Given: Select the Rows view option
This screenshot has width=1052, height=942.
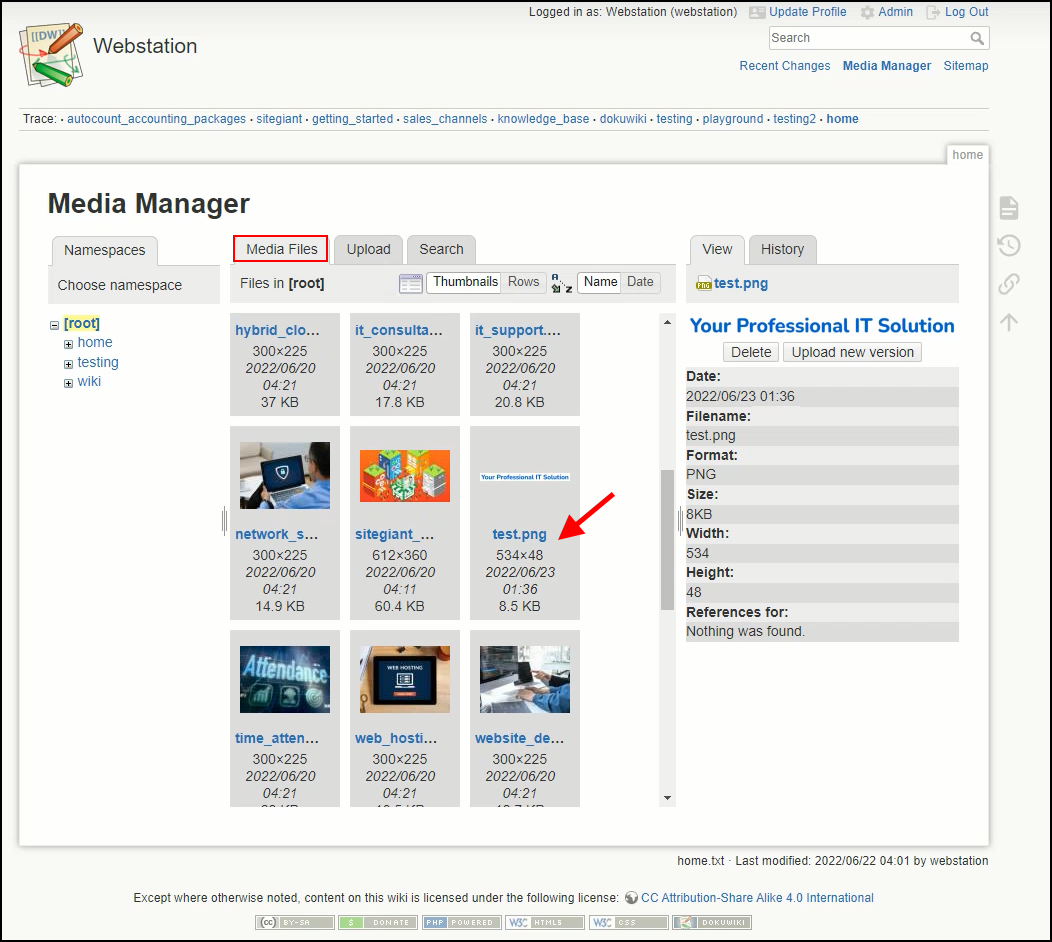Looking at the screenshot, I should coord(523,282).
